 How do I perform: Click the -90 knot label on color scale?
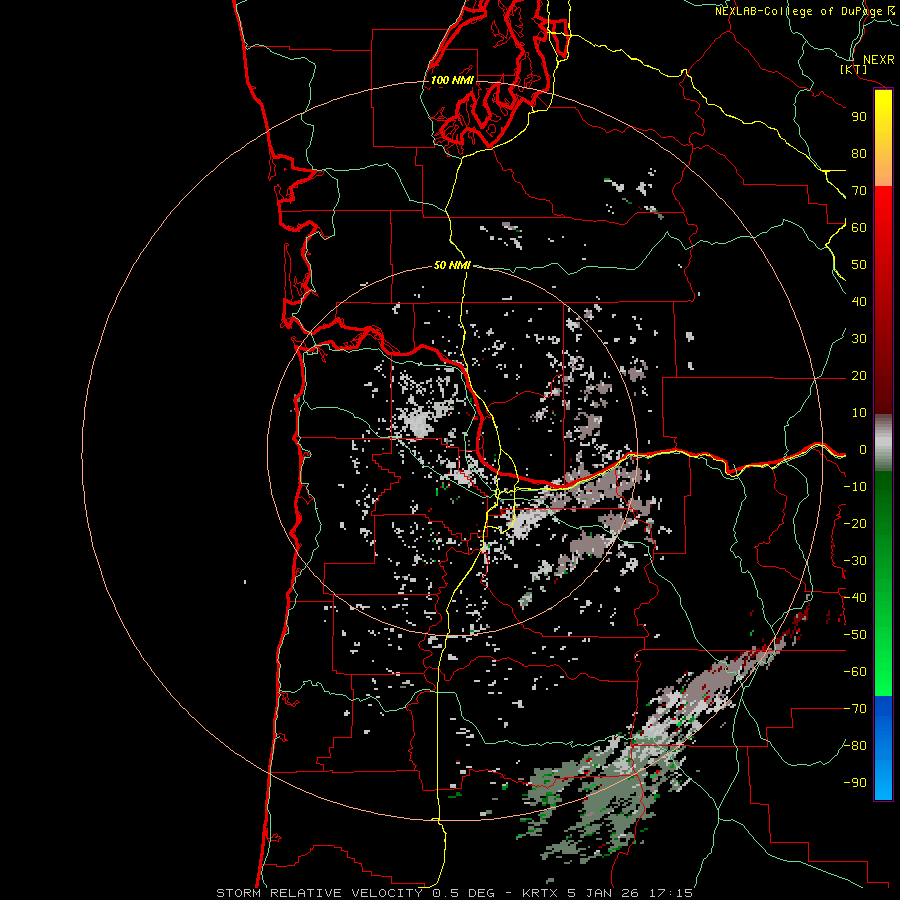tap(855, 783)
